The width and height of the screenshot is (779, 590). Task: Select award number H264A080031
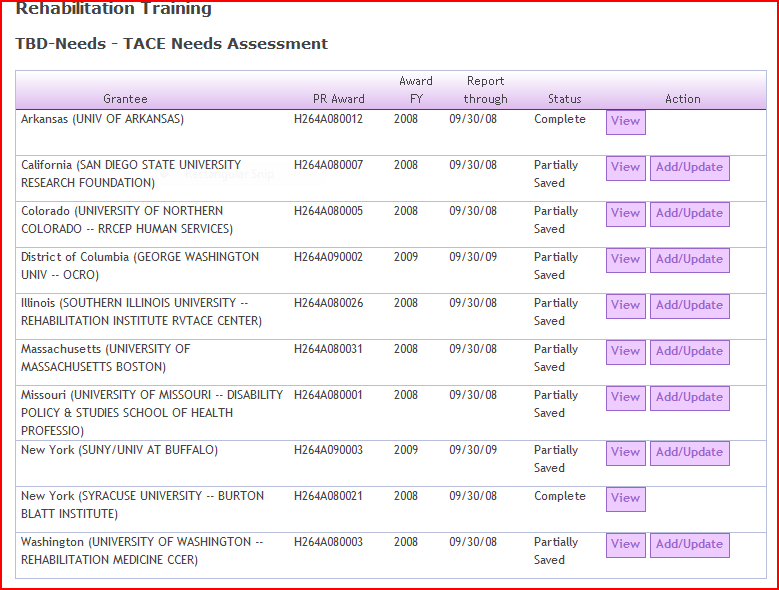(328, 349)
